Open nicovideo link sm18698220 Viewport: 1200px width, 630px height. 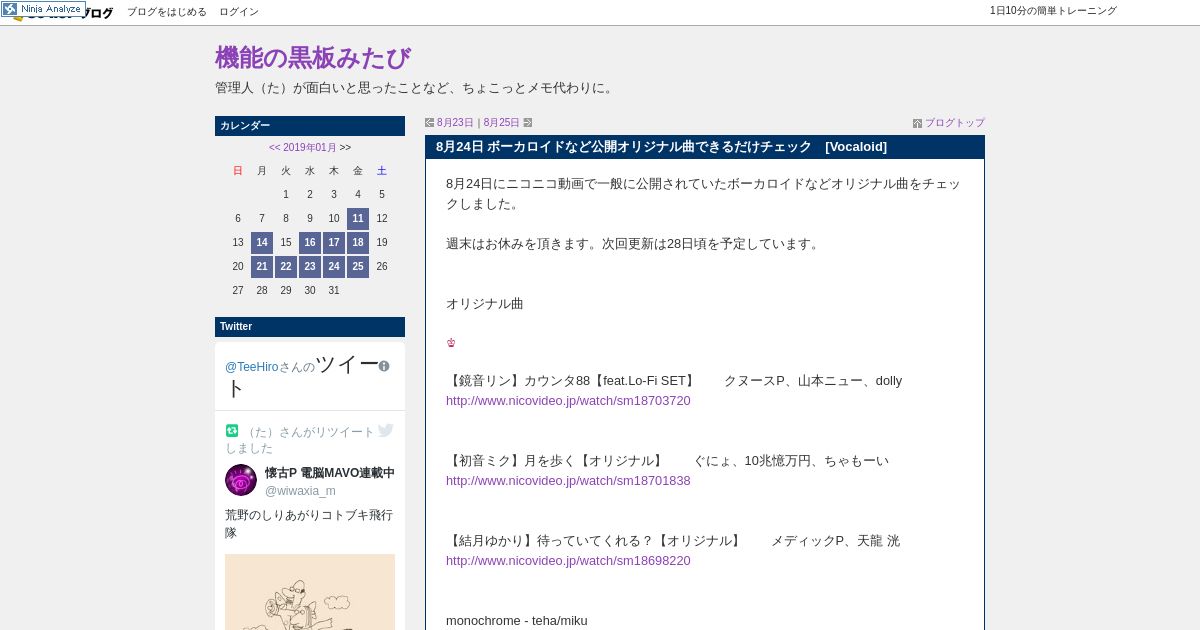pos(568,561)
